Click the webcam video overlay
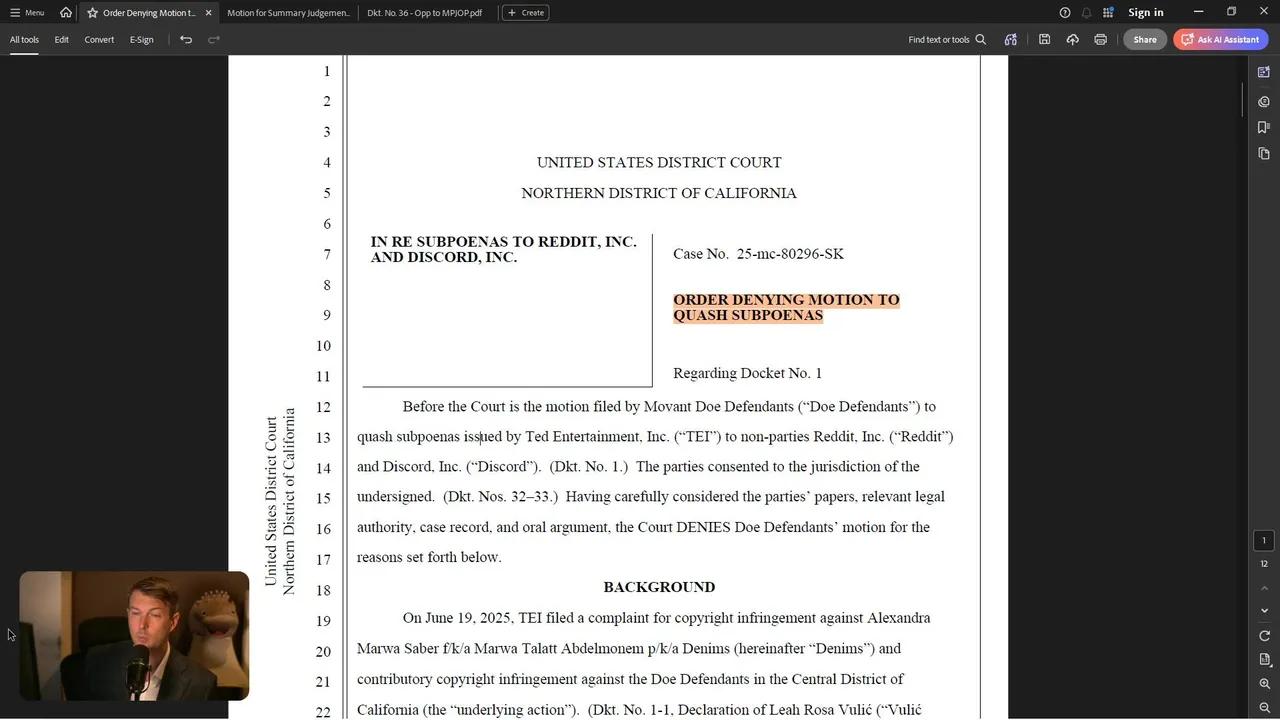The image size is (1280, 720). (134, 636)
